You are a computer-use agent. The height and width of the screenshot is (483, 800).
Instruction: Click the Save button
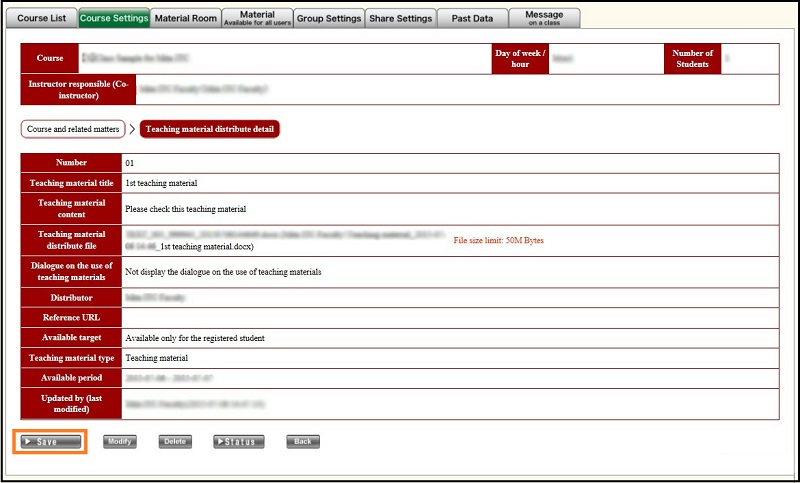pyautogui.click(x=50, y=441)
